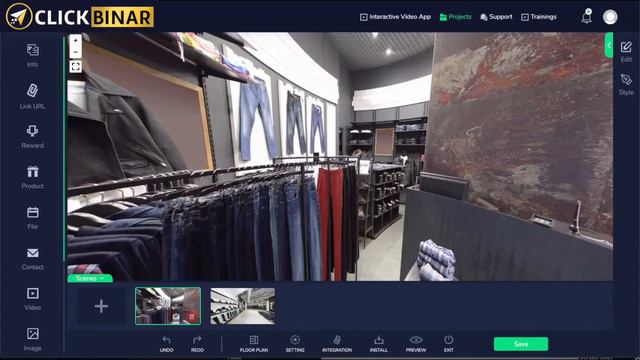Open Support menu item
The image size is (640, 360).
click(x=496, y=17)
